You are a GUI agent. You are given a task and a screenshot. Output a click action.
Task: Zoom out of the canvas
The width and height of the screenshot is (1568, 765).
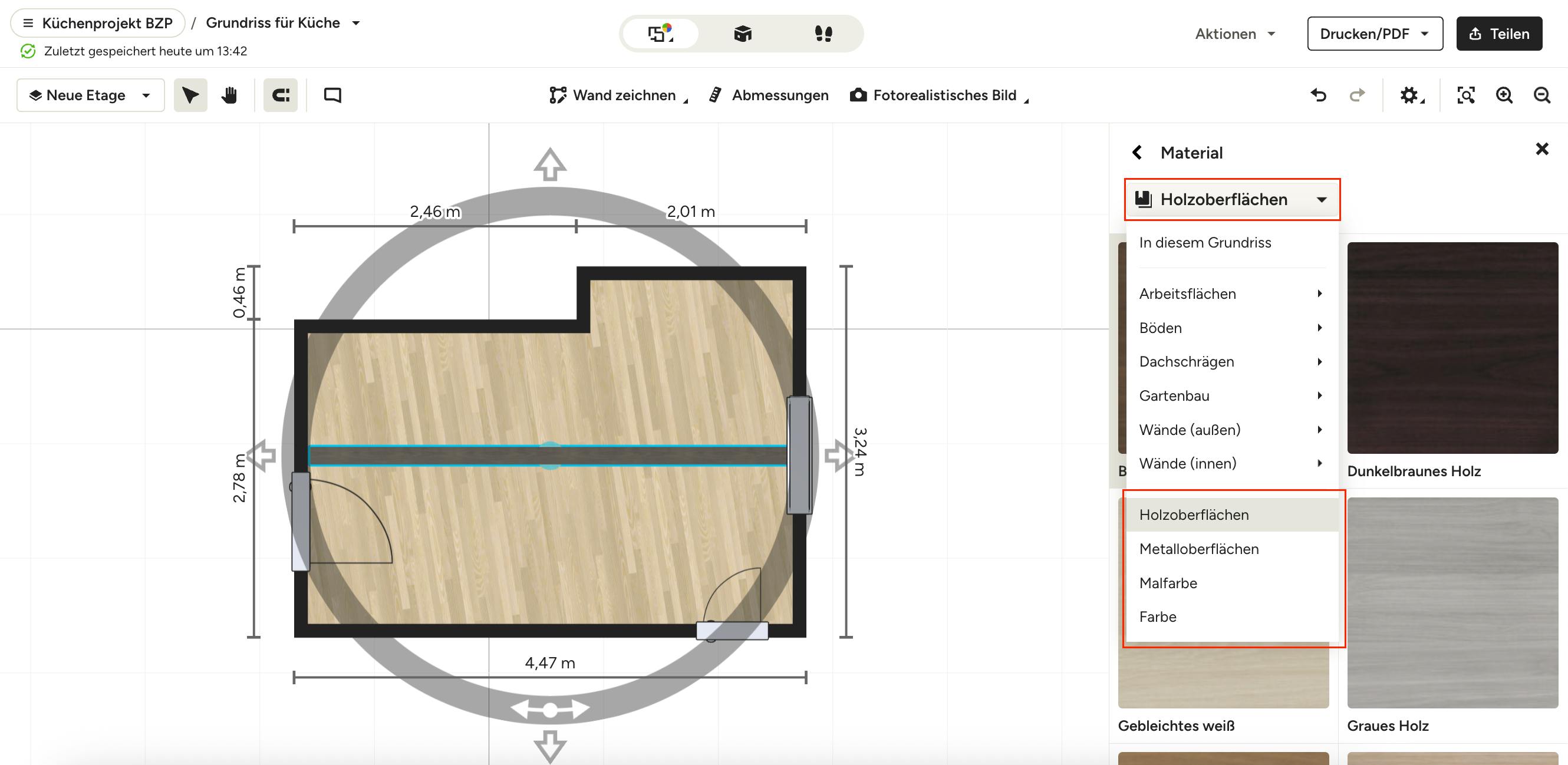[x=1542, y=95]
